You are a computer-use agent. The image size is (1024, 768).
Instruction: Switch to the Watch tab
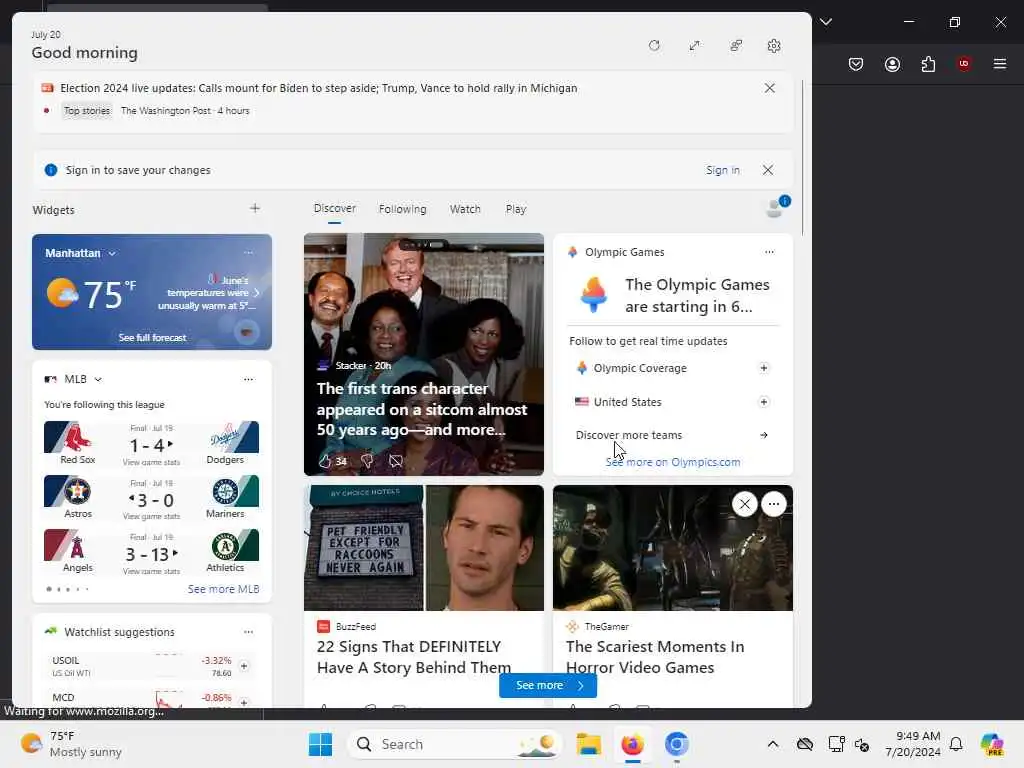[x=465, y=209]
